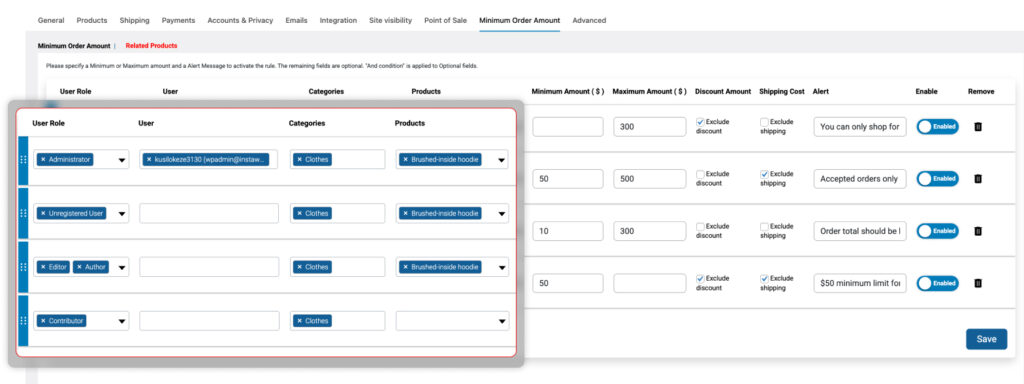This screenshot has width=1024, height=384.
Task: Open User Role dropdown for Contributor row
Action: 121,321
